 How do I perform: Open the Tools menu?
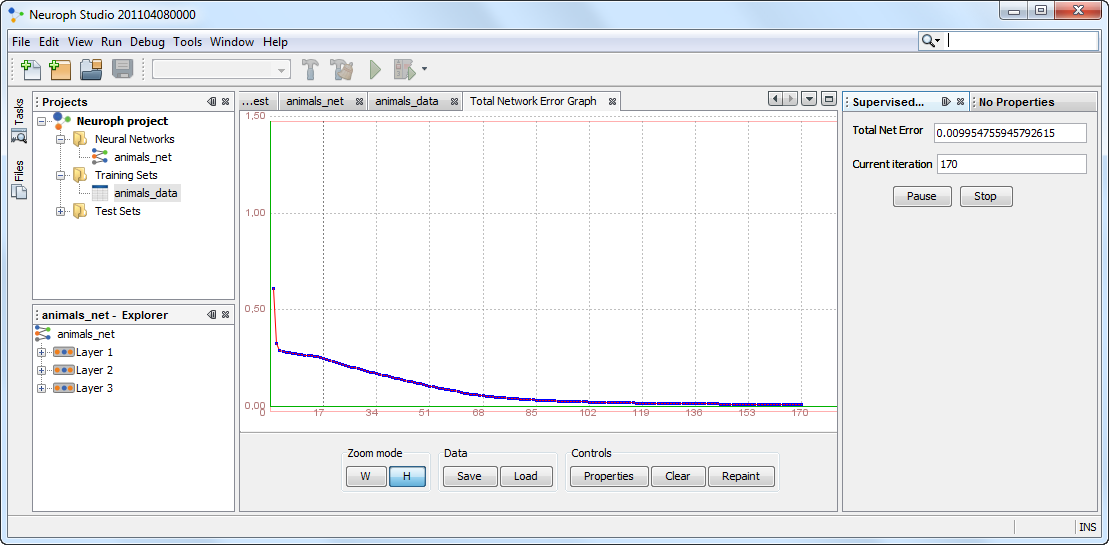[187, 42]
